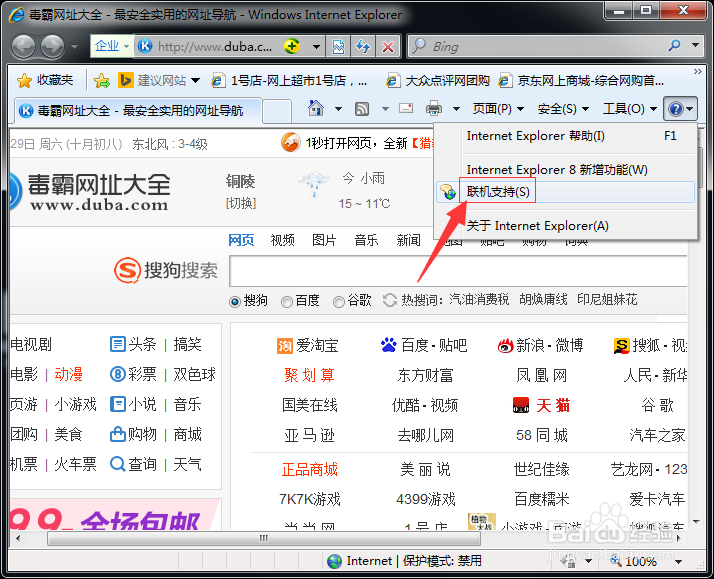Click the vertical scrollbar down arrow
This screenshot has width=714, height=579.
(695, 522)
